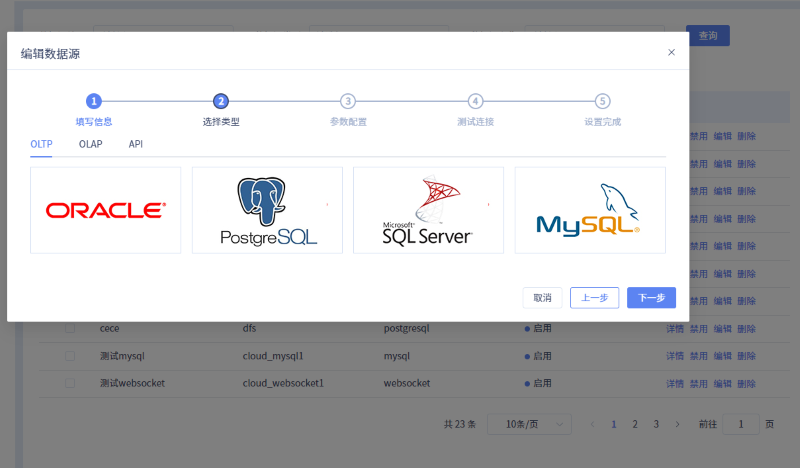The width and height of the screenshot is (800, 468).
Task: Choose the PostgreSQL elephant logo card
Action: coord(267,210)
